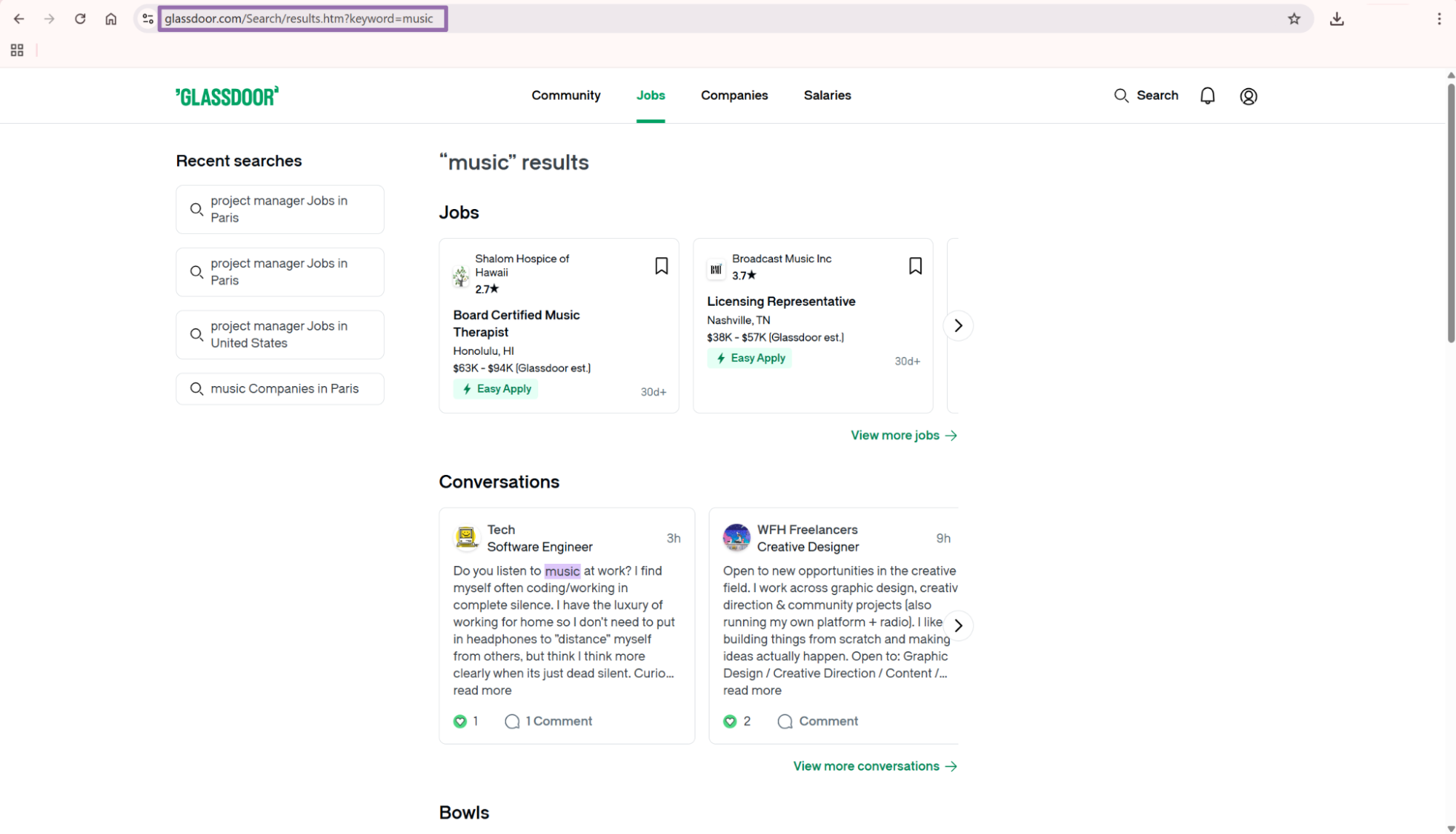Screen dimensions: 1456x834
Task: Click the "$63K - $94K" salary estimate
Action: [522, 369]
